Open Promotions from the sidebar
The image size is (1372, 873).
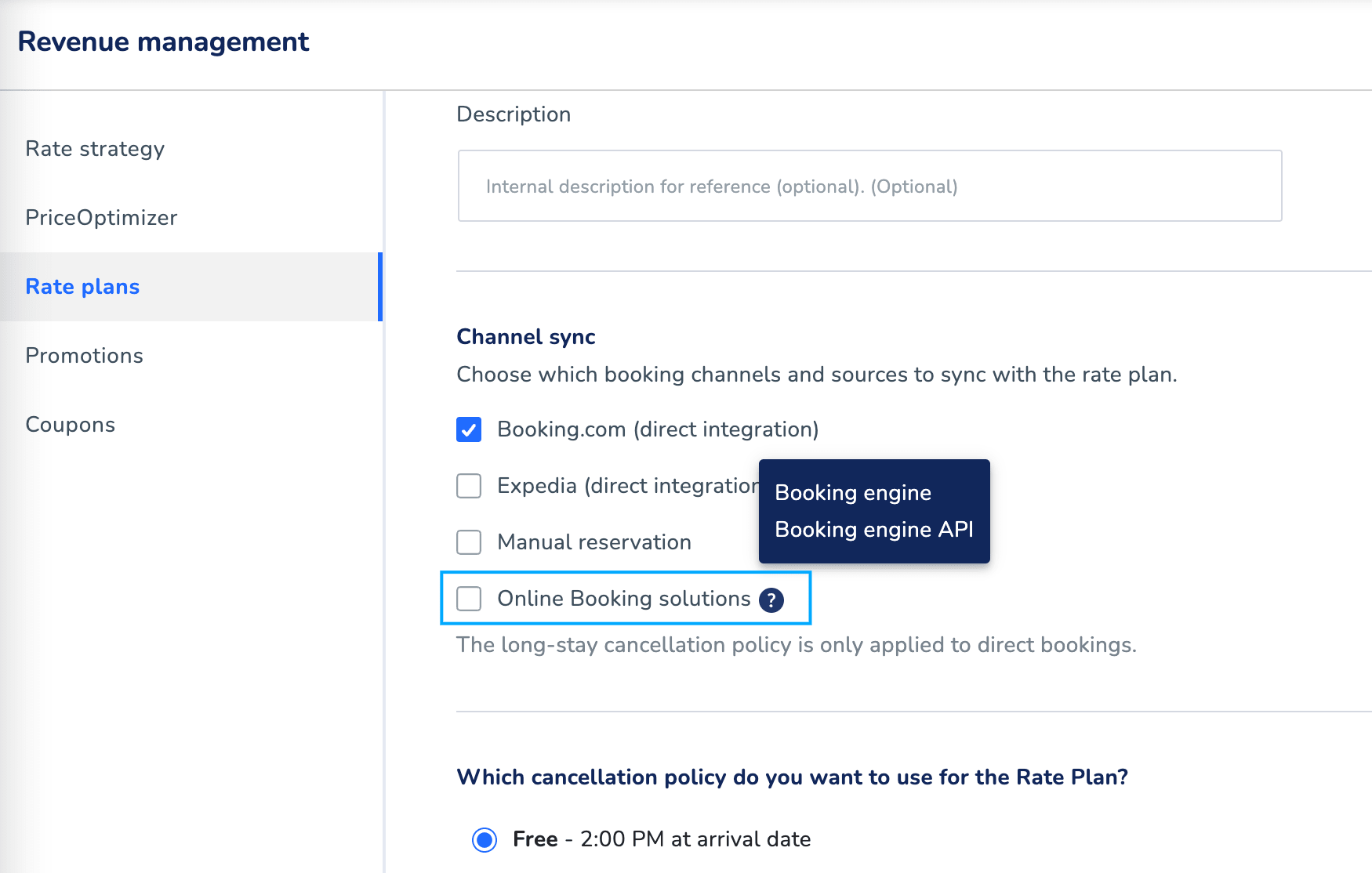tap(84, 356)
